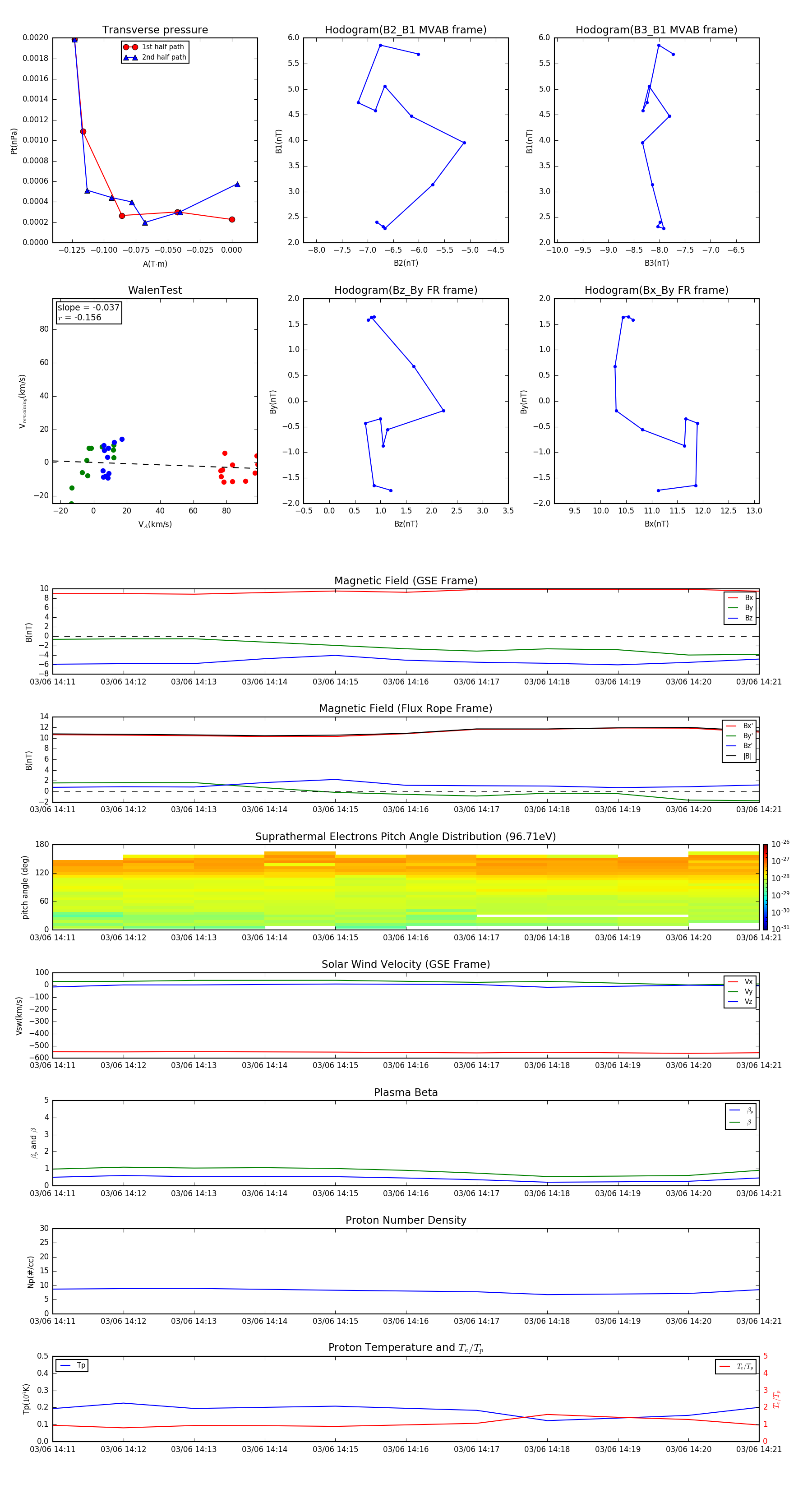Click 'Np(#/cc)' axis label

point(31,1272)
